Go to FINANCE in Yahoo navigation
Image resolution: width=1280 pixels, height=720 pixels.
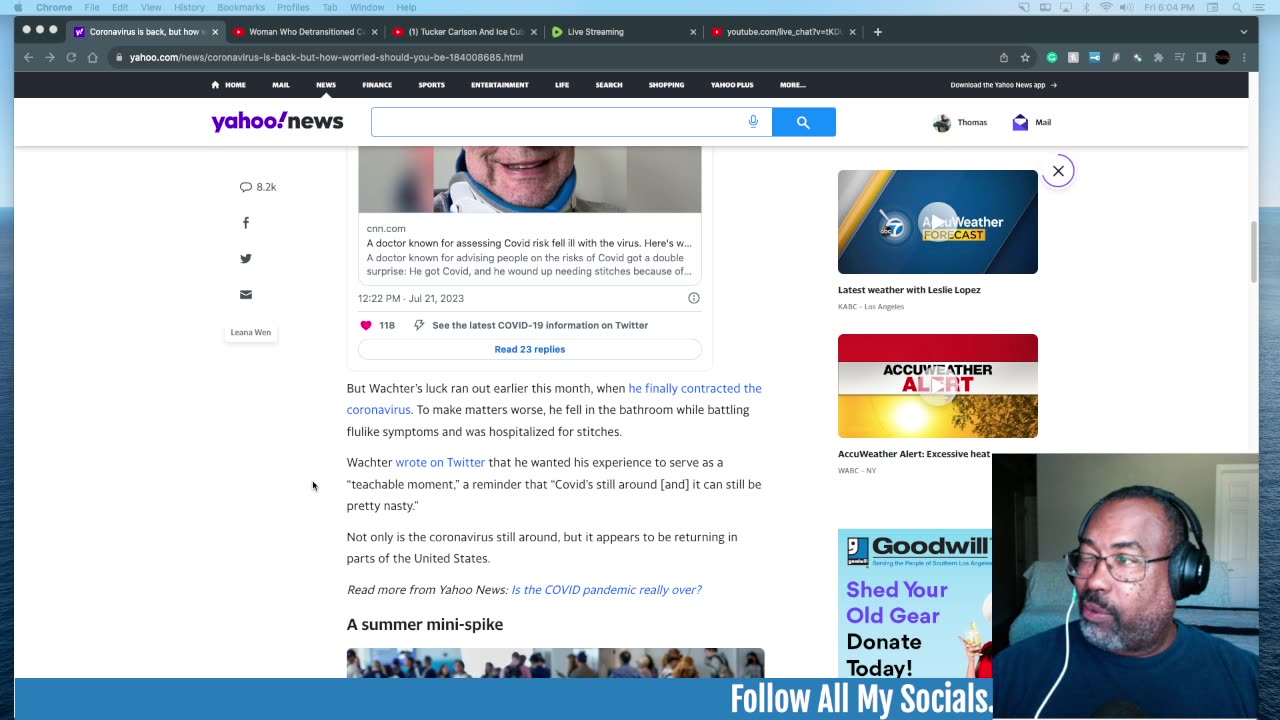click(x=377, y=85)
